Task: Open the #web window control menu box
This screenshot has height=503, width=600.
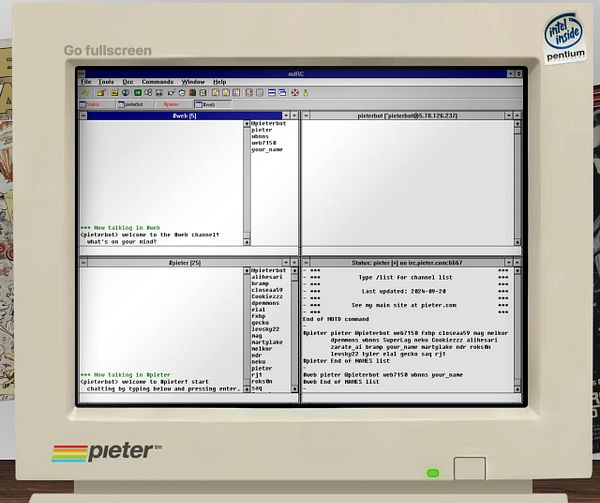Action: tap(83, 116)
